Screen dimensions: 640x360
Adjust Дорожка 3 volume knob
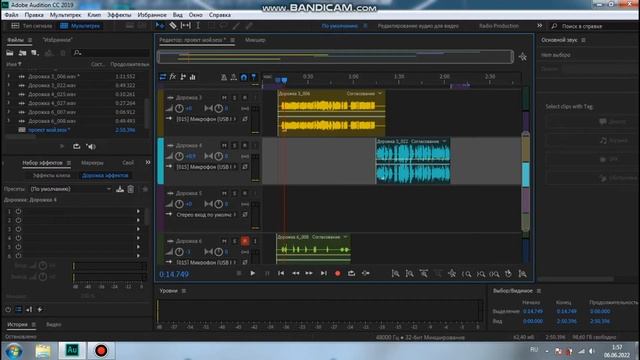(179, 109)
